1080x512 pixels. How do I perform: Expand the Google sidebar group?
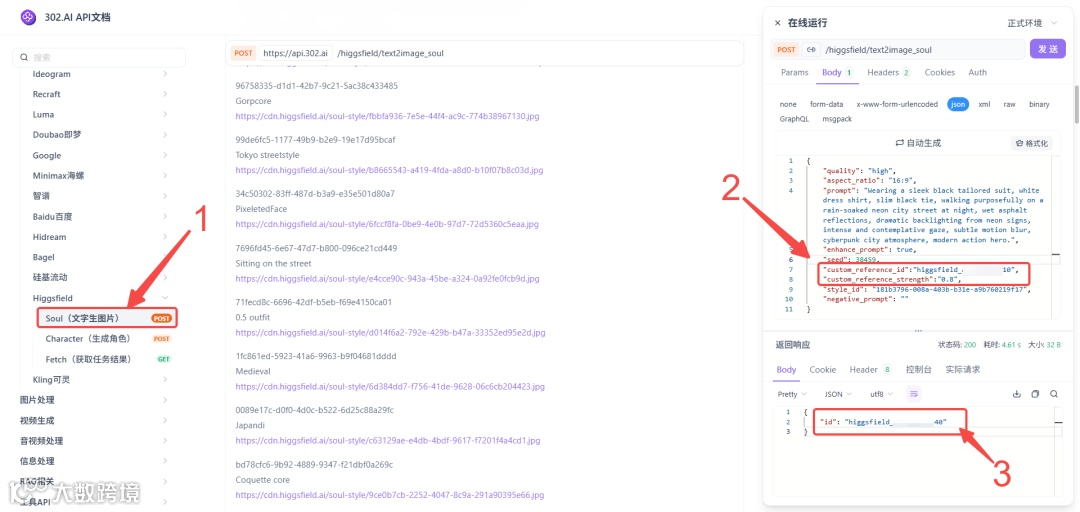point(98,155)
